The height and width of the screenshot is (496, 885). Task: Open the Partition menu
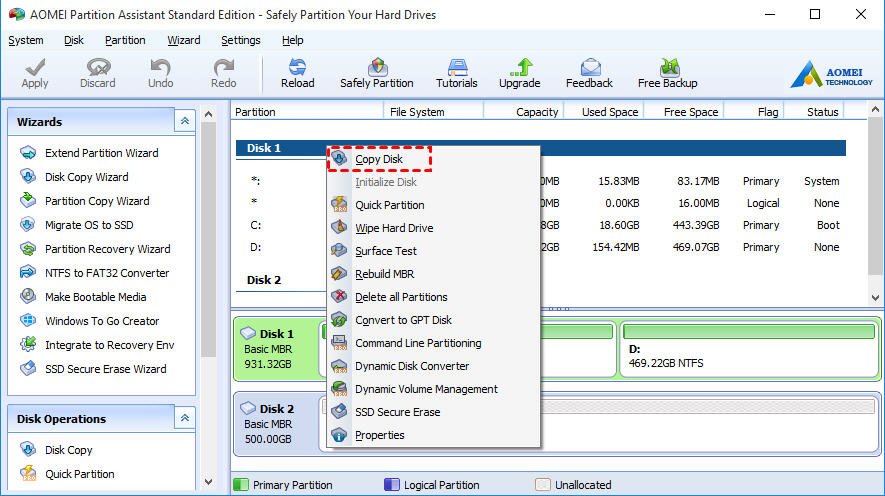tap(125, 40)
